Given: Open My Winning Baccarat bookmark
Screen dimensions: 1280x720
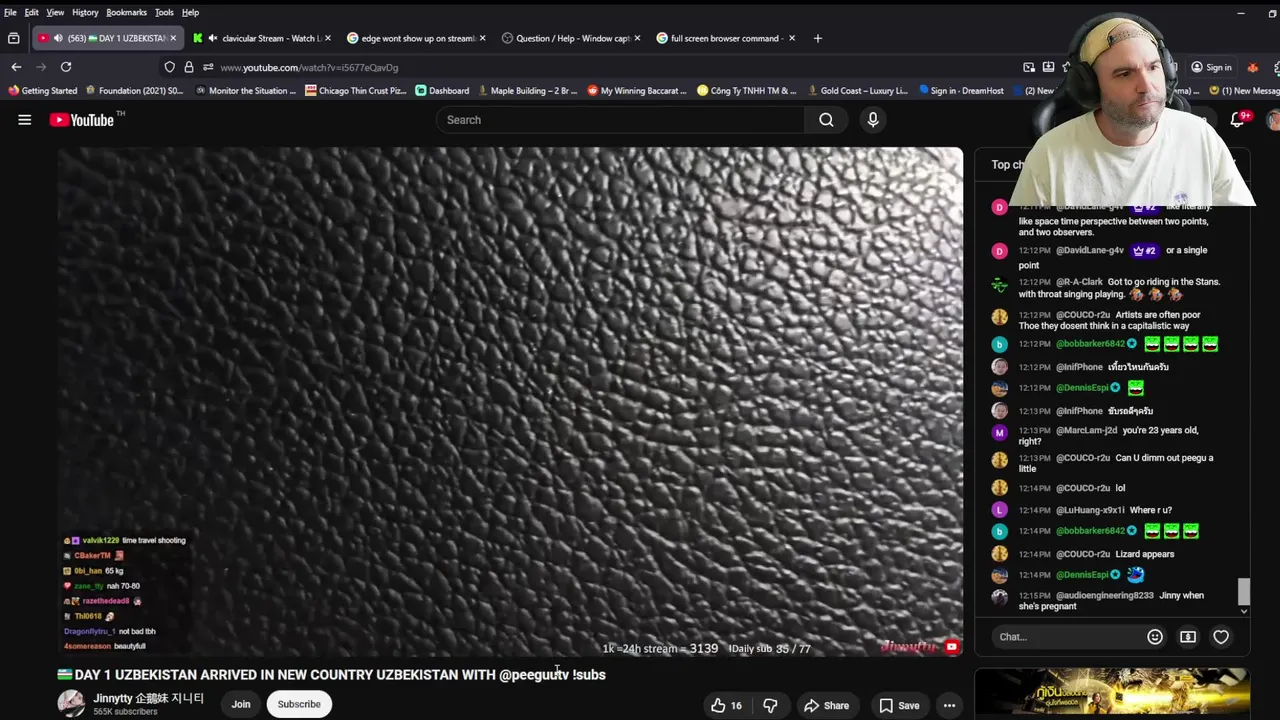Looking at the screenshot, I should [x=637, y=91].
